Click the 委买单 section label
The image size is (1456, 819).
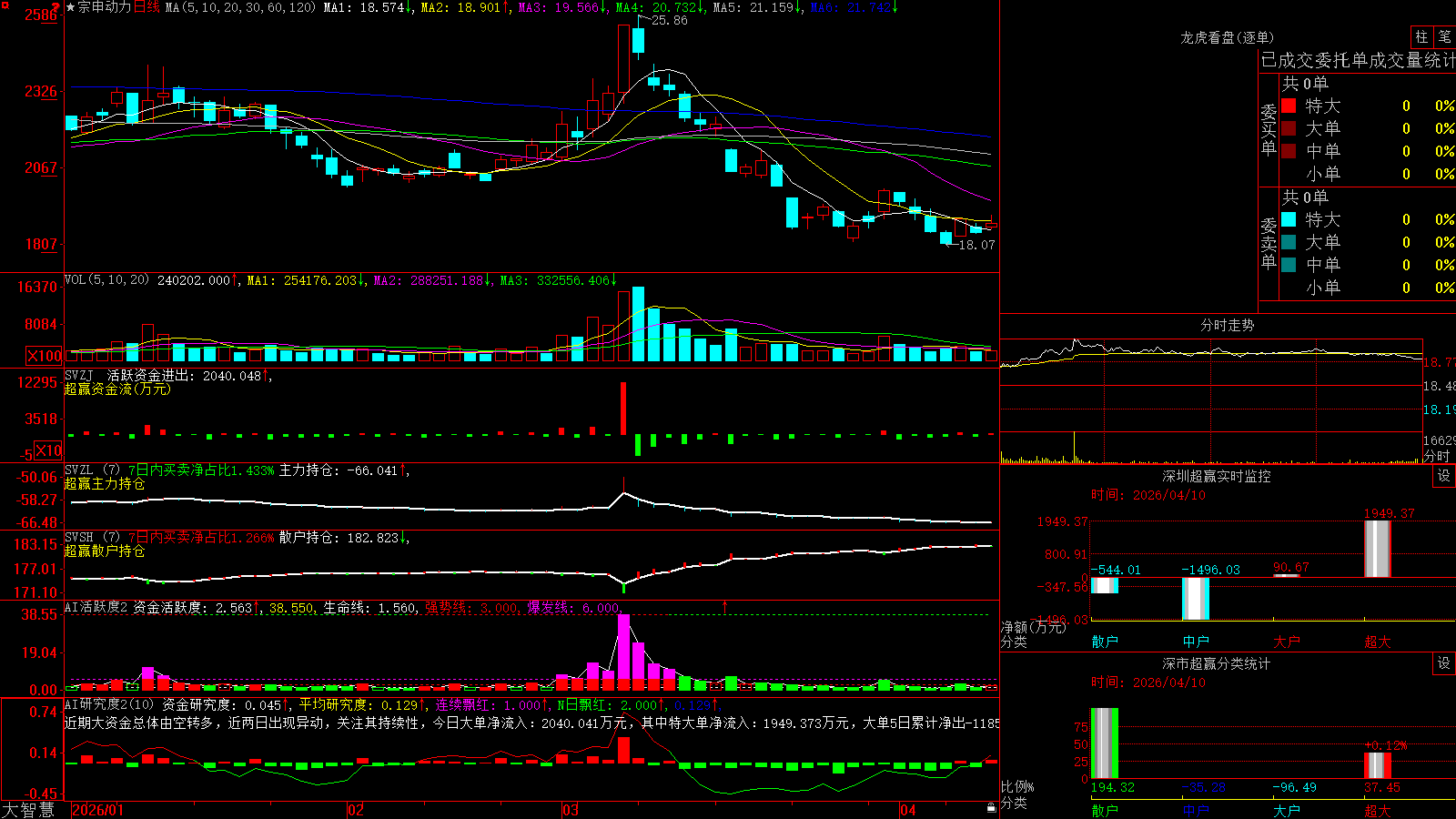pyautogui.click(x=1269, y=130)
